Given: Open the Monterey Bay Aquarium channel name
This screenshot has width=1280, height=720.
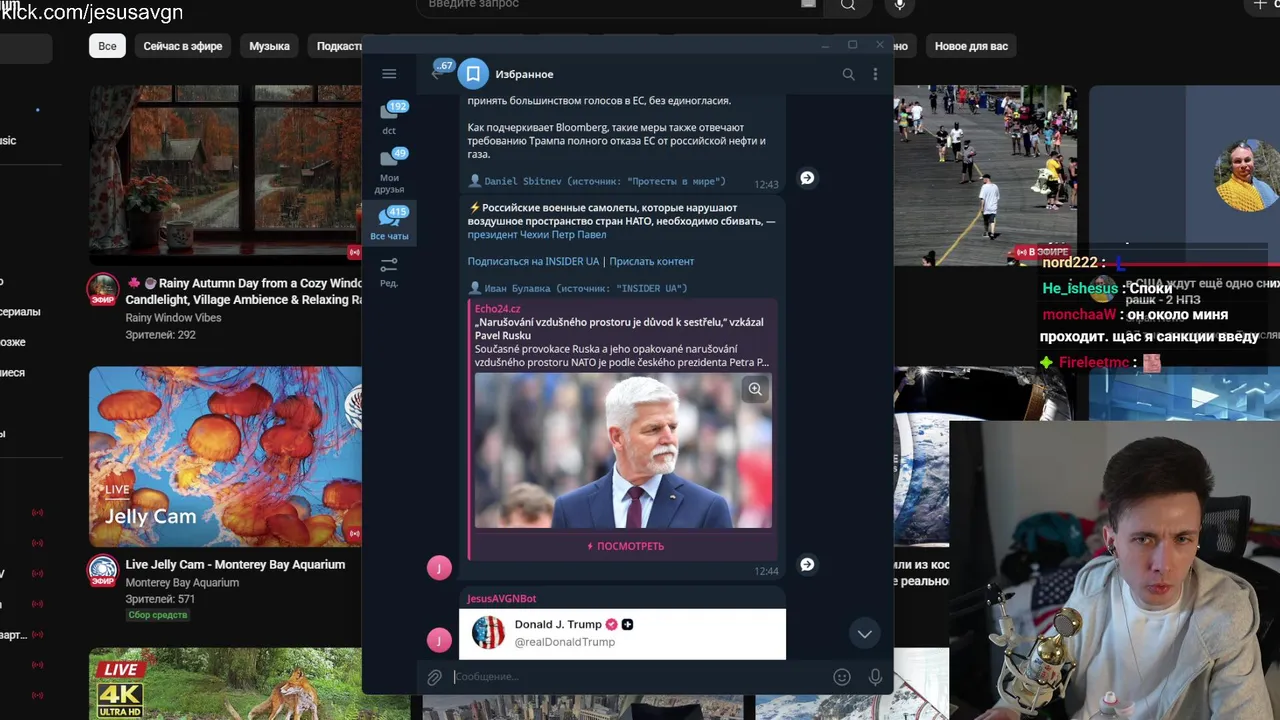Looking at the screenshot, I should pyautogui.click(x=182, y=582).
